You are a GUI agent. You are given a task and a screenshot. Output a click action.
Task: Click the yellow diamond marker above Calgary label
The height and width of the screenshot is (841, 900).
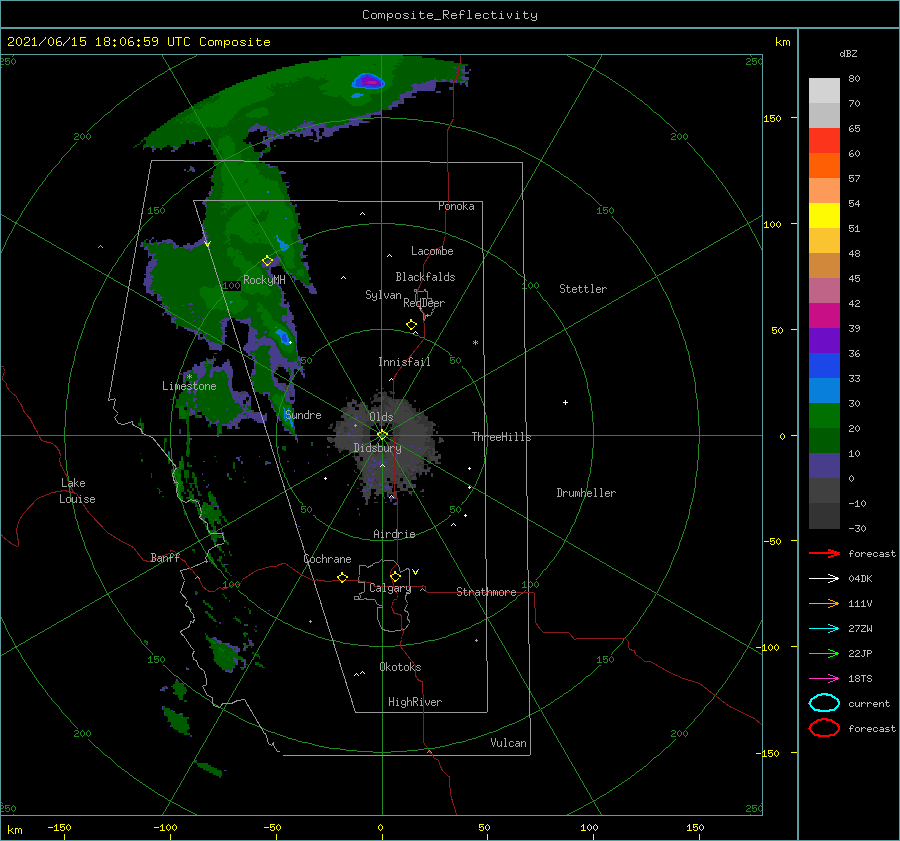[395, 576]
